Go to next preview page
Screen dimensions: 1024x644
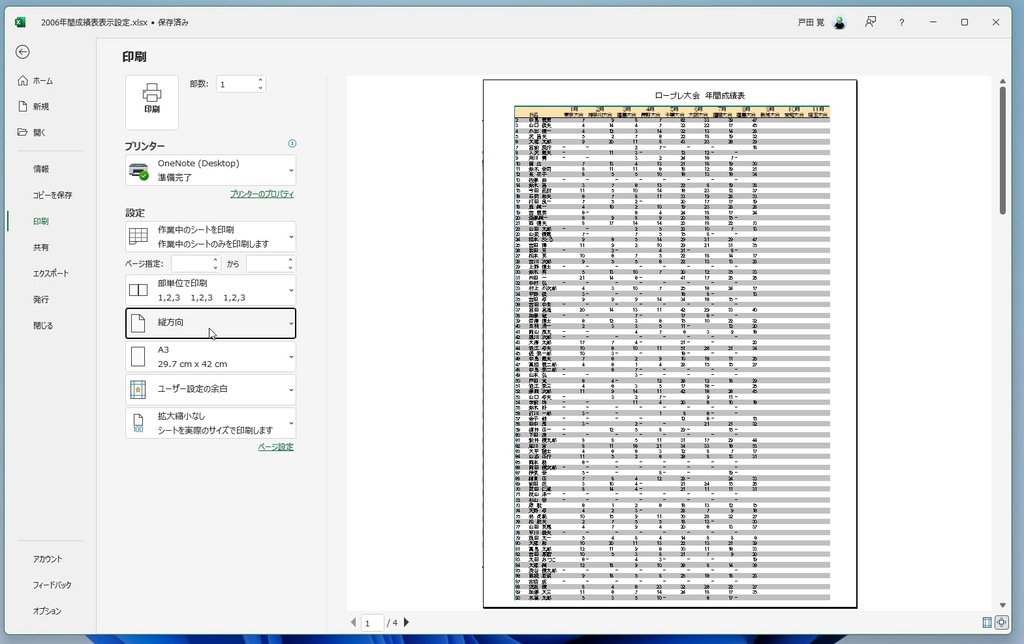coord(406,622)
